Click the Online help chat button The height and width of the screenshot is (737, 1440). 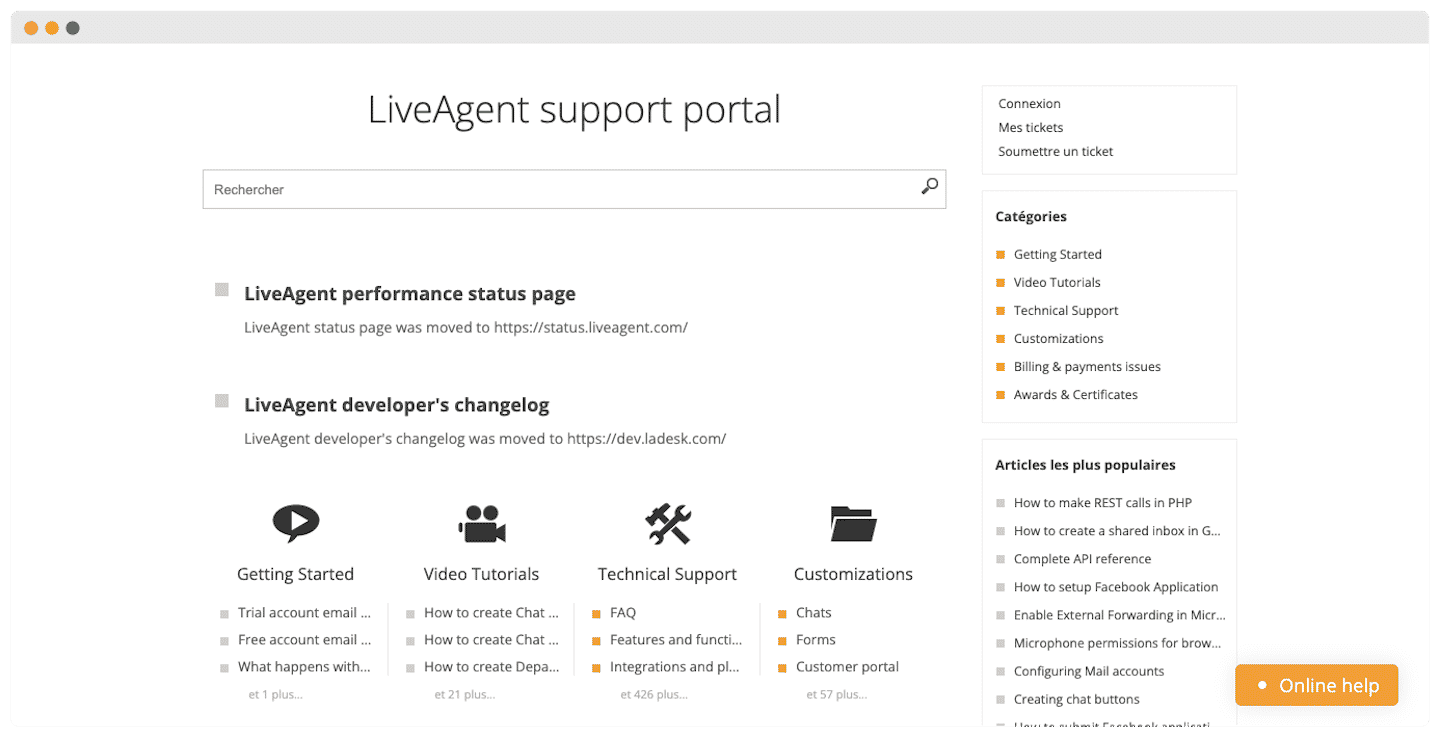pos(1316,685)
